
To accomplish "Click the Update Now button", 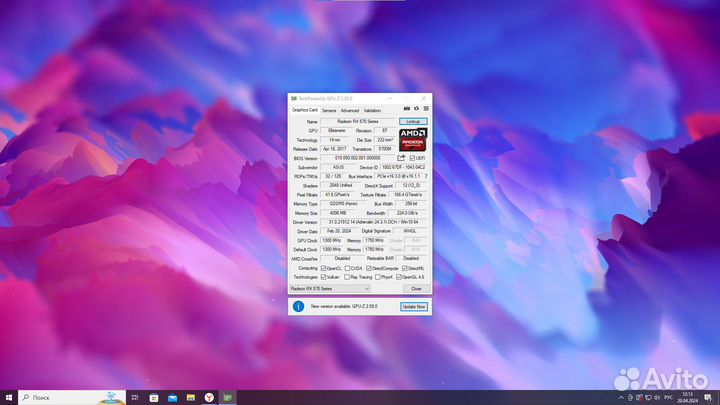I will pyautogui.click(x=414, y=306).
